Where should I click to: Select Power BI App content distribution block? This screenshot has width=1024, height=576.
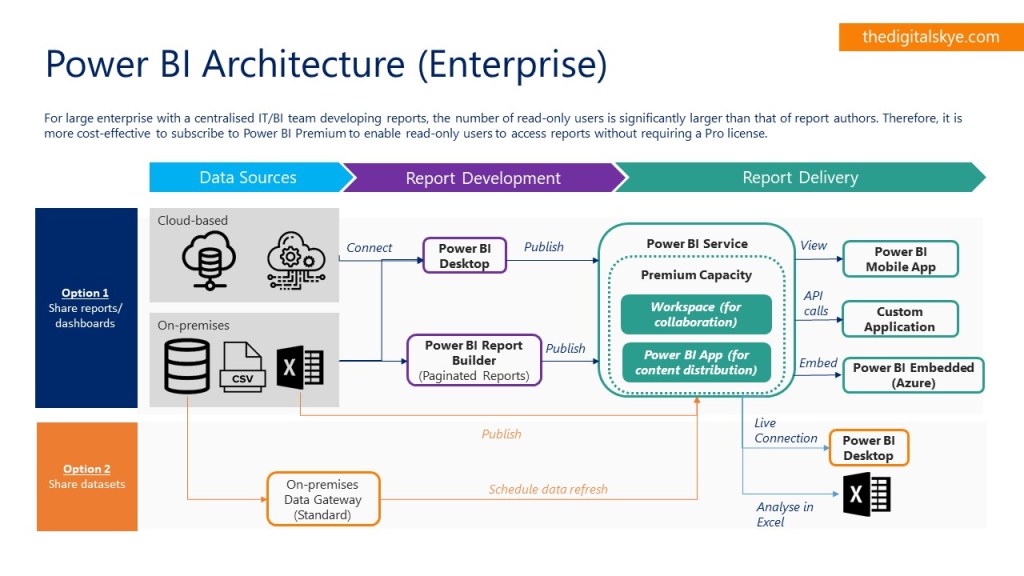tap(696, 362)
